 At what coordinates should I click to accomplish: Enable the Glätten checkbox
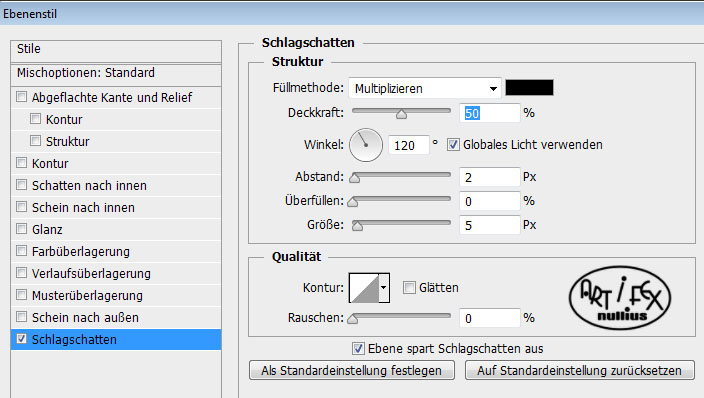tap(409, 287)
